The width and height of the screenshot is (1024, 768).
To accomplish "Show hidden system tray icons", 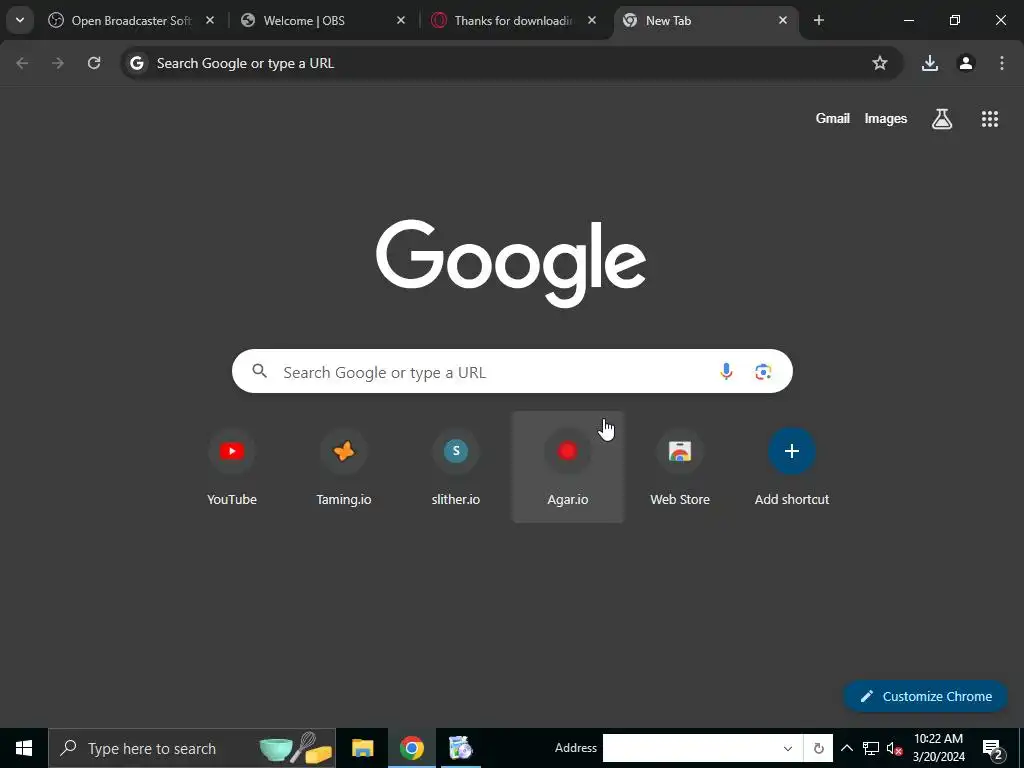I will tap(846, 748).
